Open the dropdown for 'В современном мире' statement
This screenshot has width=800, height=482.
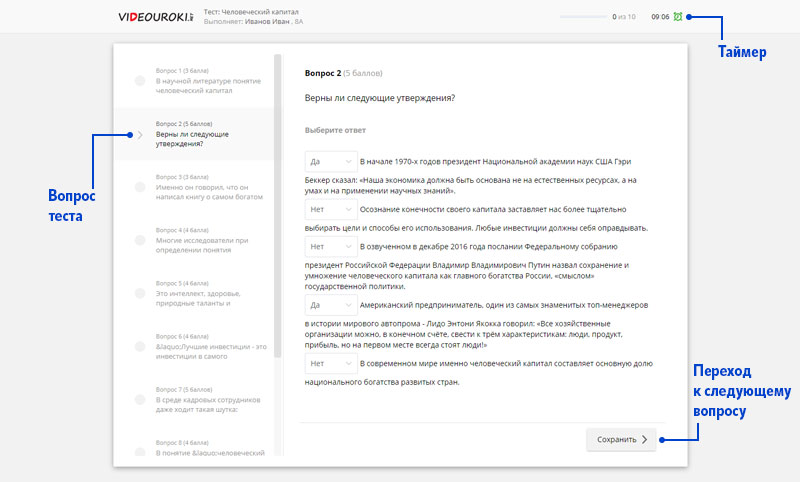point(331,364)
